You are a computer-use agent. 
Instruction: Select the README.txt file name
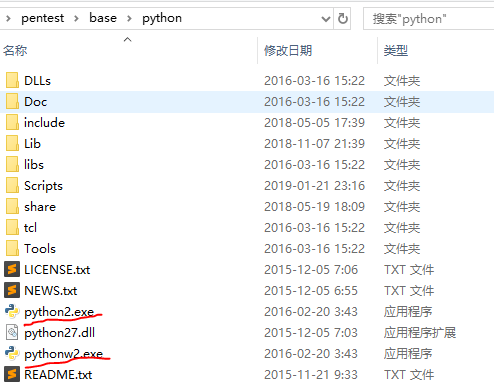pyautogui.click(x=58, y=375)
